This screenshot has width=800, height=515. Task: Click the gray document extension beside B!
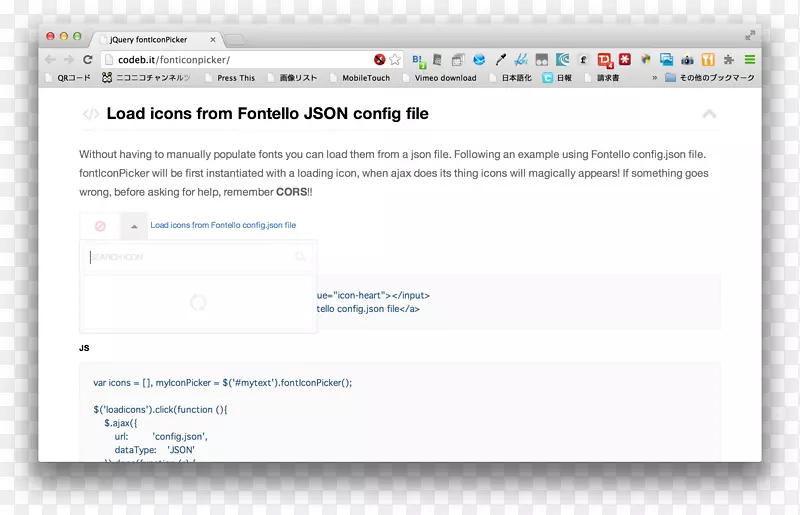point(437,60)
